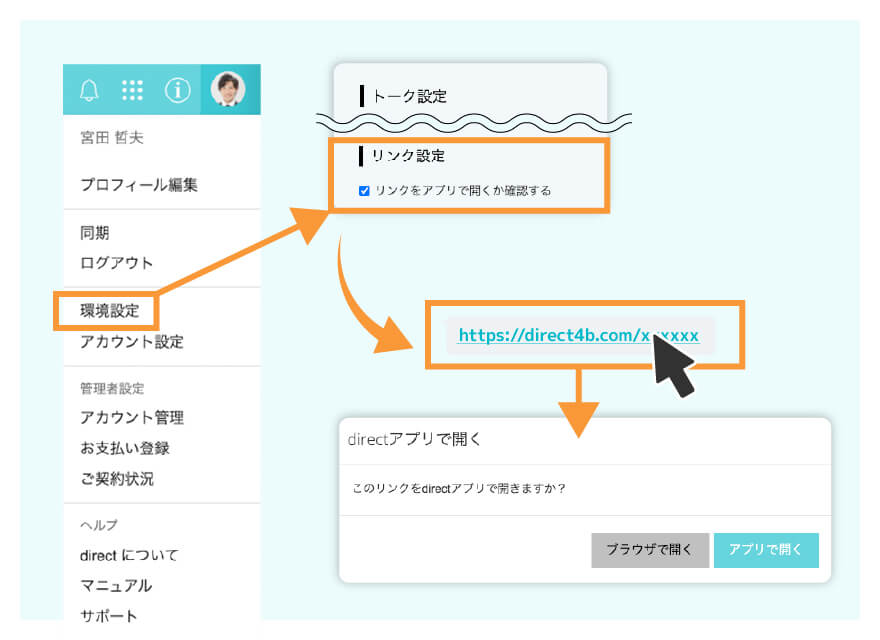Open the information icon in the header
Screen dimensions: 880x640
coord(178,90)
